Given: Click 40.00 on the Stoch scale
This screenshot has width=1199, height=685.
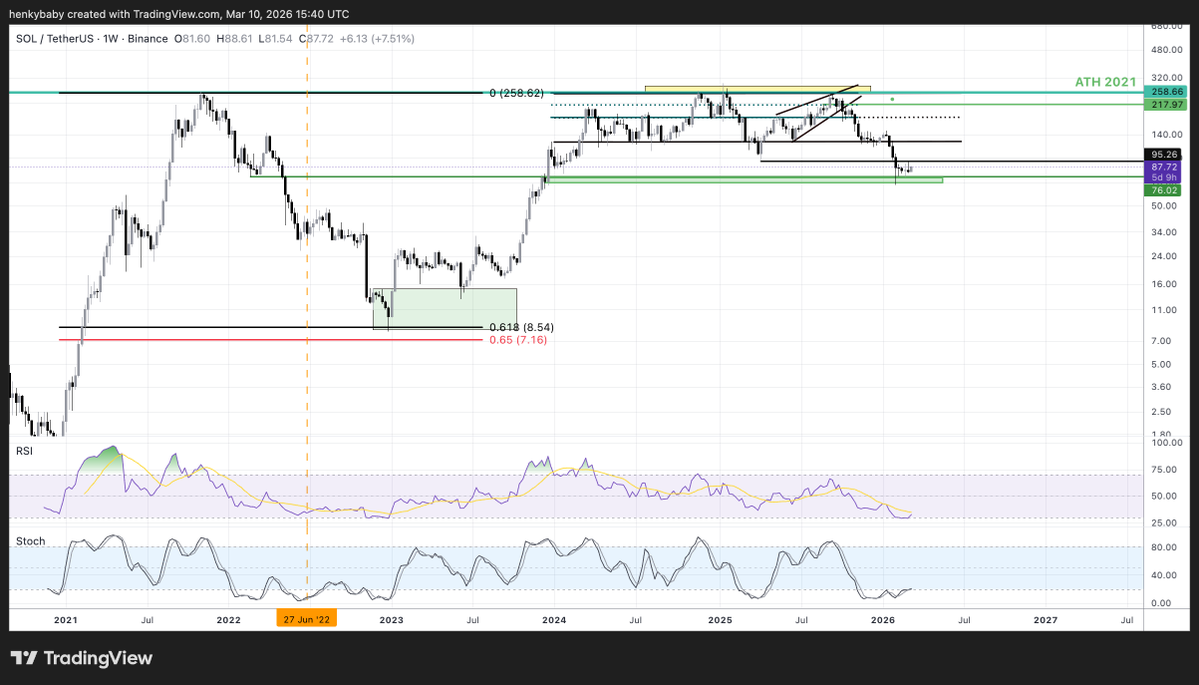Looking at the screenshot, I should pyautogui.click(x=1164, y=575).
